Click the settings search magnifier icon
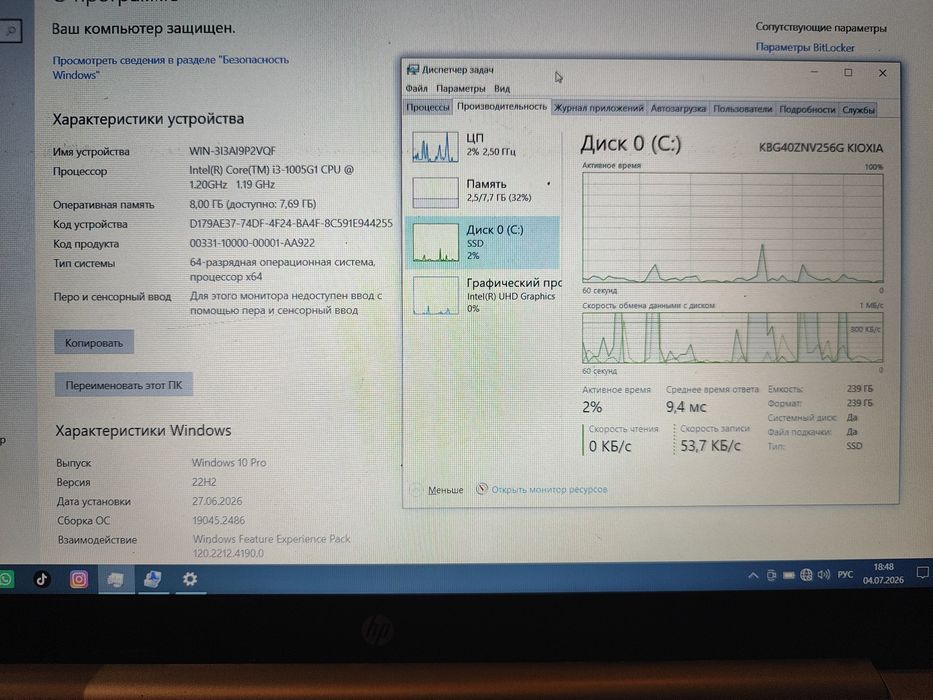Viewport: 933px width, 700px height. (x=10, y=31)
